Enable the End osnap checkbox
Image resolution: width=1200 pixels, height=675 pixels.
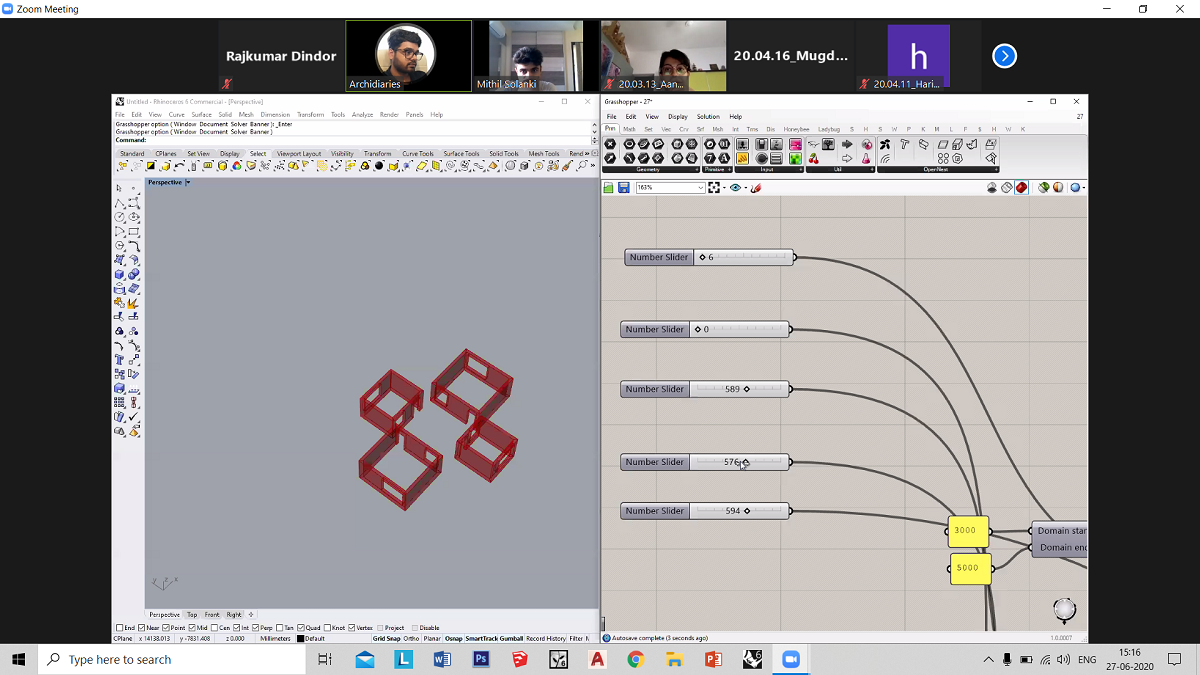[x=119, y=628]
